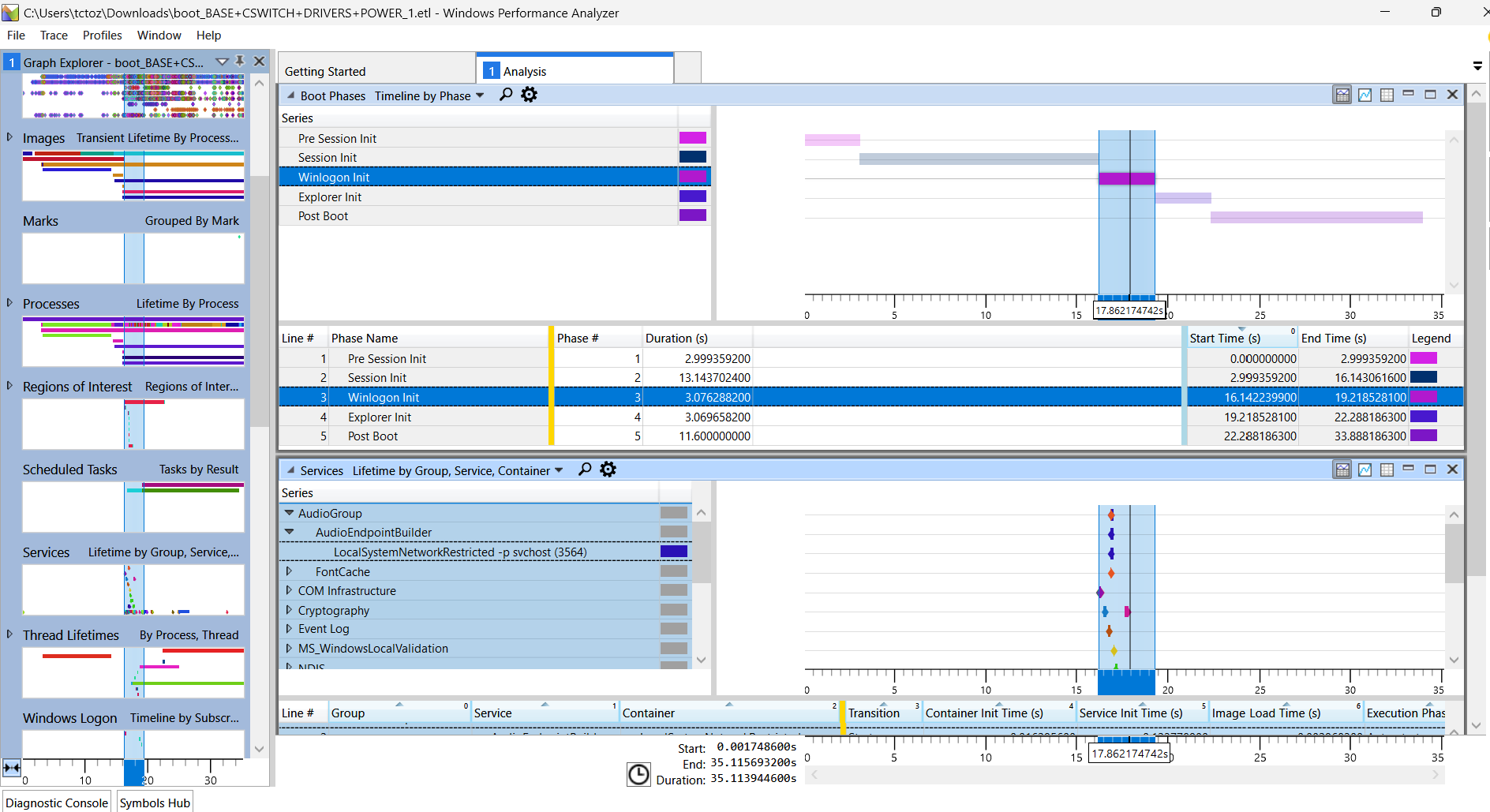The height and width of the screenshot is (812, 1490).
Task: Click LocalSystemNetworkRestricted svchost color swatch
Action: pyautogui.click(x=674, y=552)
